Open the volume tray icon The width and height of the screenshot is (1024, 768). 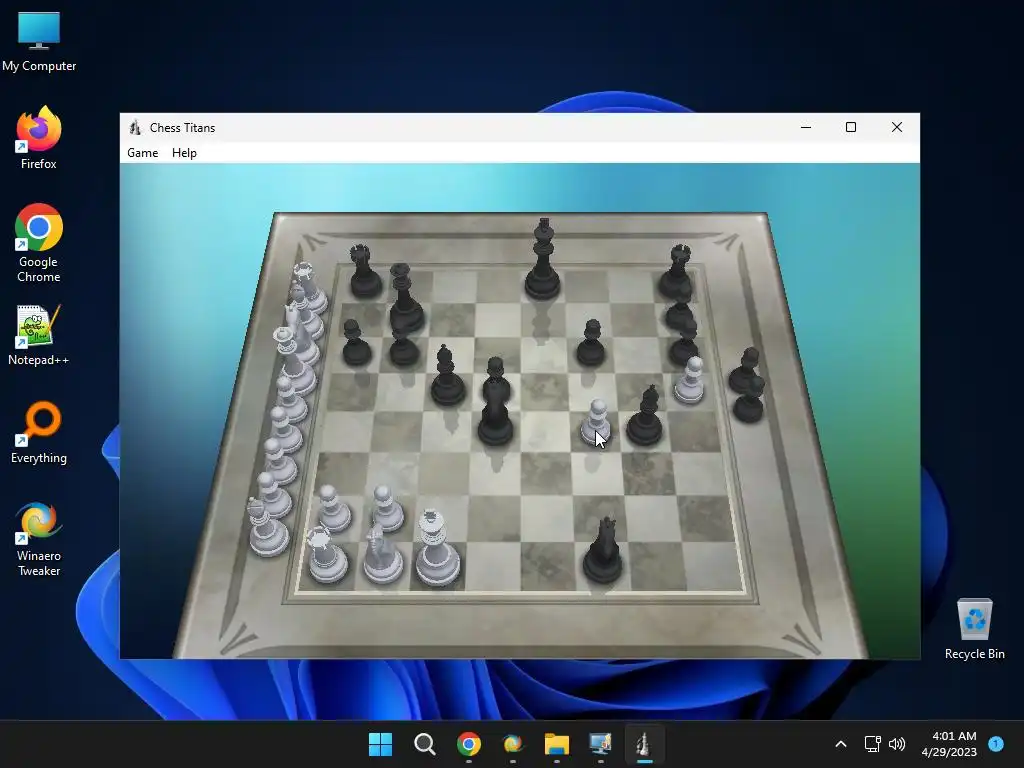[x=897, y=744]
